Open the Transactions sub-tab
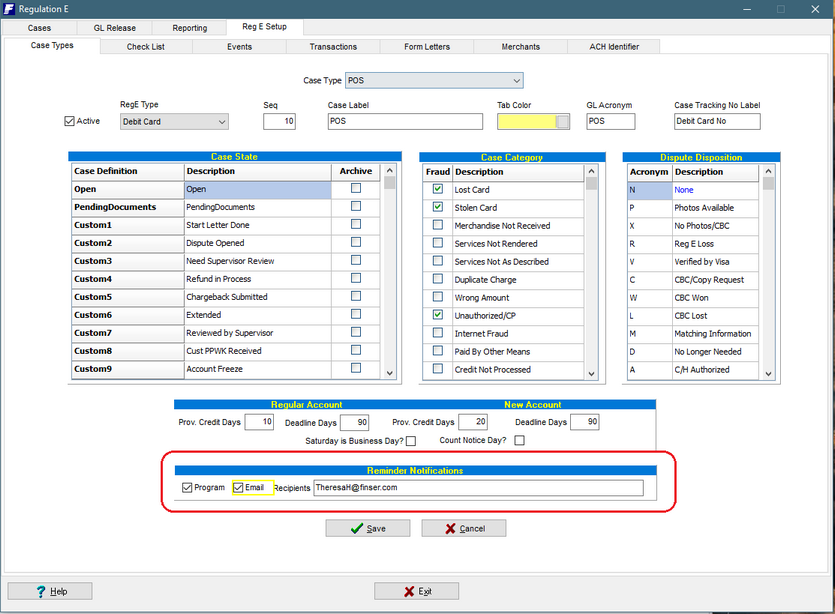835x614 pixels. click(x=333, y=47)
